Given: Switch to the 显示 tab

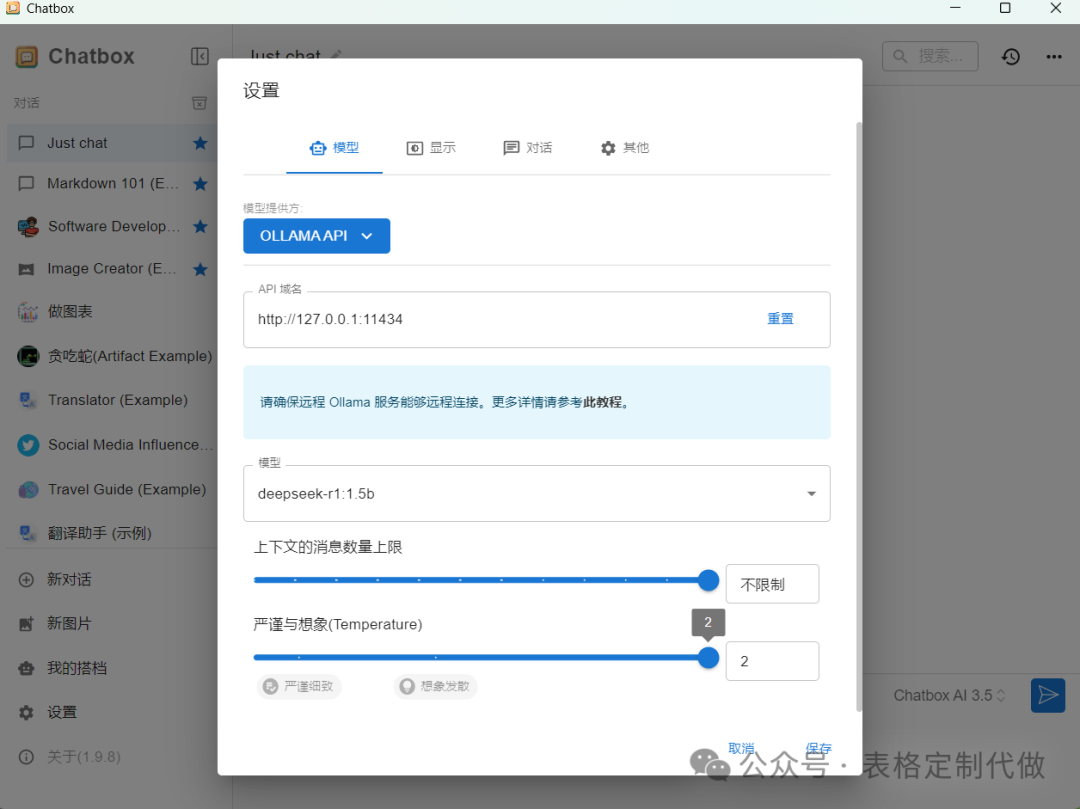Looking at the screenshot, I should (431, 148).
